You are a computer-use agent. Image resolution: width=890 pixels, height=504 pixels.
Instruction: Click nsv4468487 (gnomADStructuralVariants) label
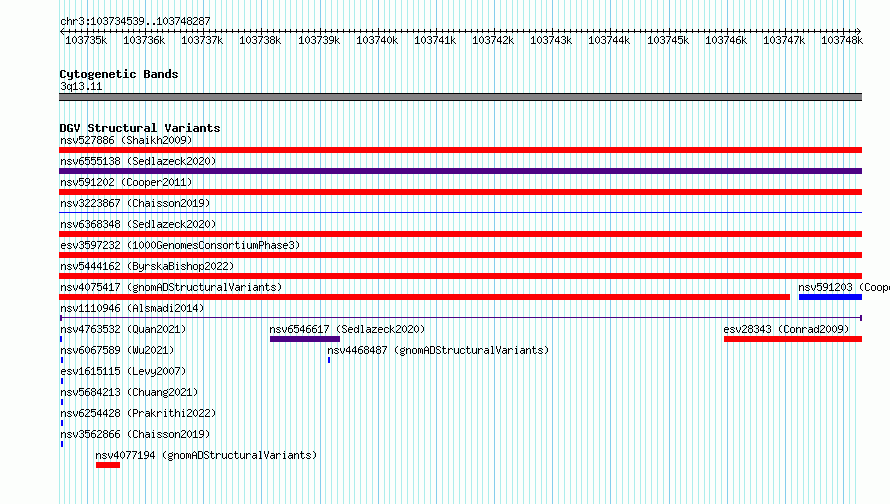point(438,350)
